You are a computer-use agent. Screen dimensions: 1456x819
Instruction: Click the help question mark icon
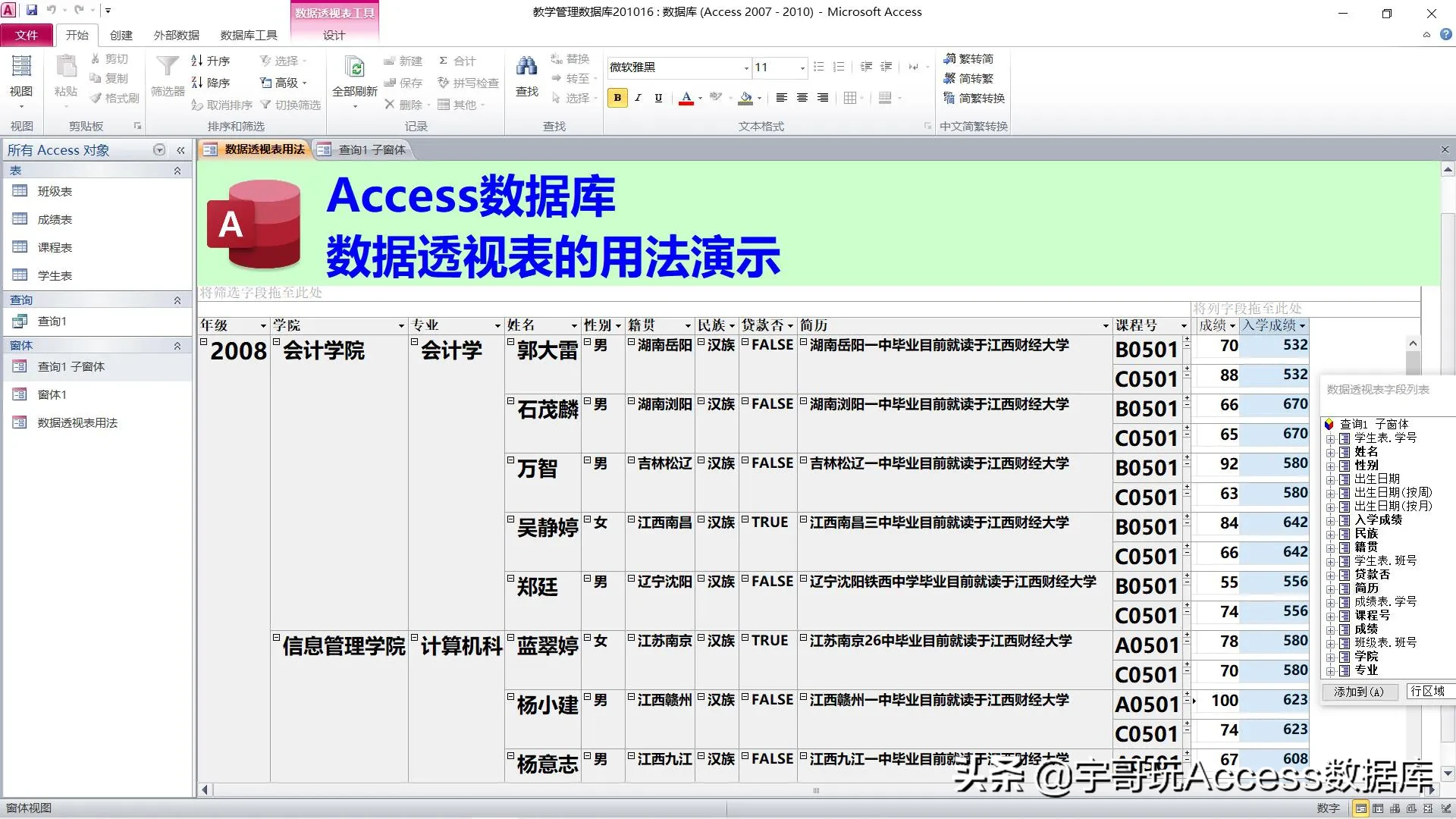[x=1445, y=35]
